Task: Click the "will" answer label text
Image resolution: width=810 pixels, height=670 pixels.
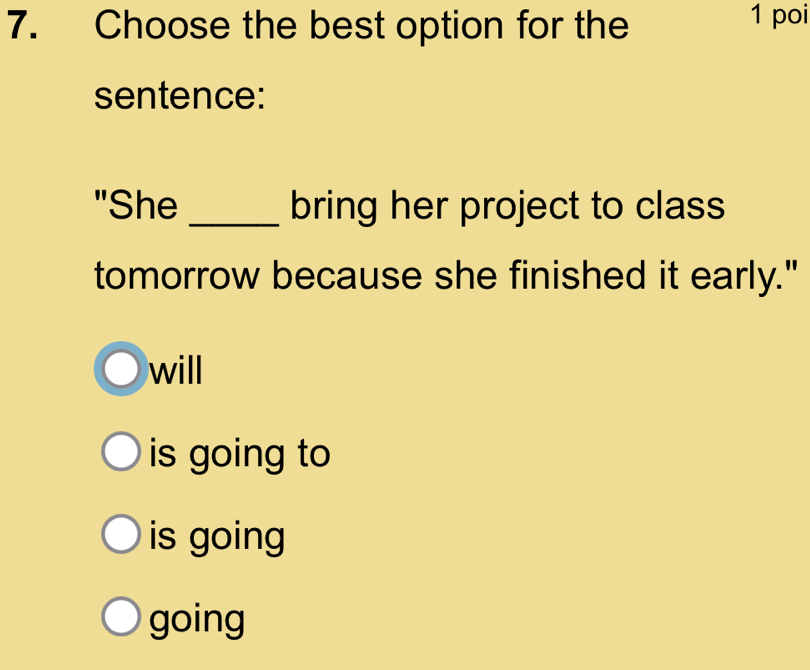Action: click(176, 371)
